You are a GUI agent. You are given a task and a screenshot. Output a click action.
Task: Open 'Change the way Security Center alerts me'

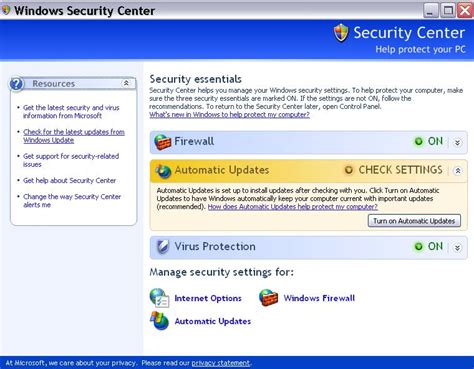72,201
